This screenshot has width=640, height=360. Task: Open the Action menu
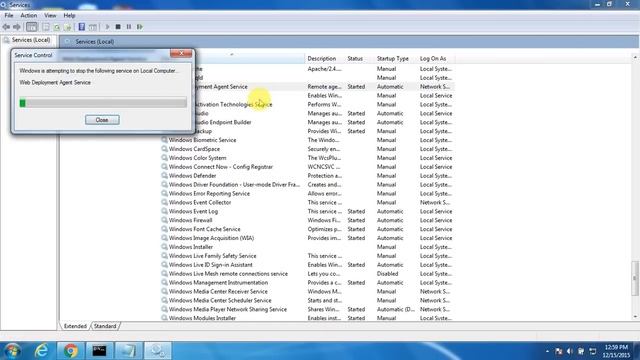click(x=29, y=16)
